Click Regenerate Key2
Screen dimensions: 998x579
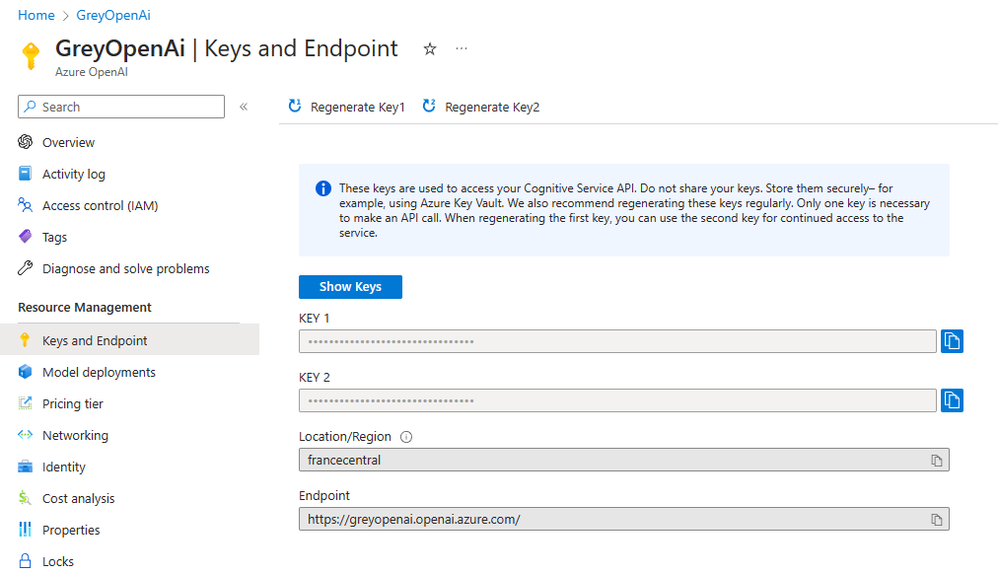(481, 107)
